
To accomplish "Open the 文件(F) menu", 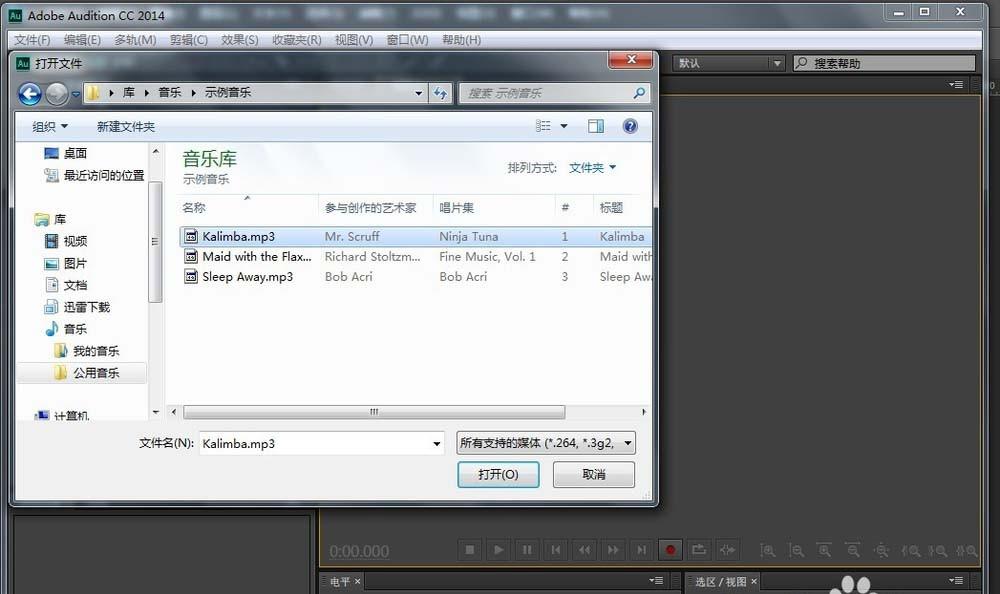I will [32, 40].
